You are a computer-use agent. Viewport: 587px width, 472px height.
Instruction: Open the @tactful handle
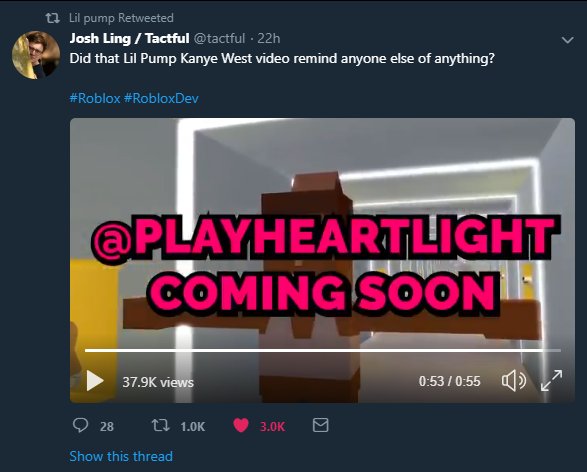pyautogui.click(x=219, y=38)
